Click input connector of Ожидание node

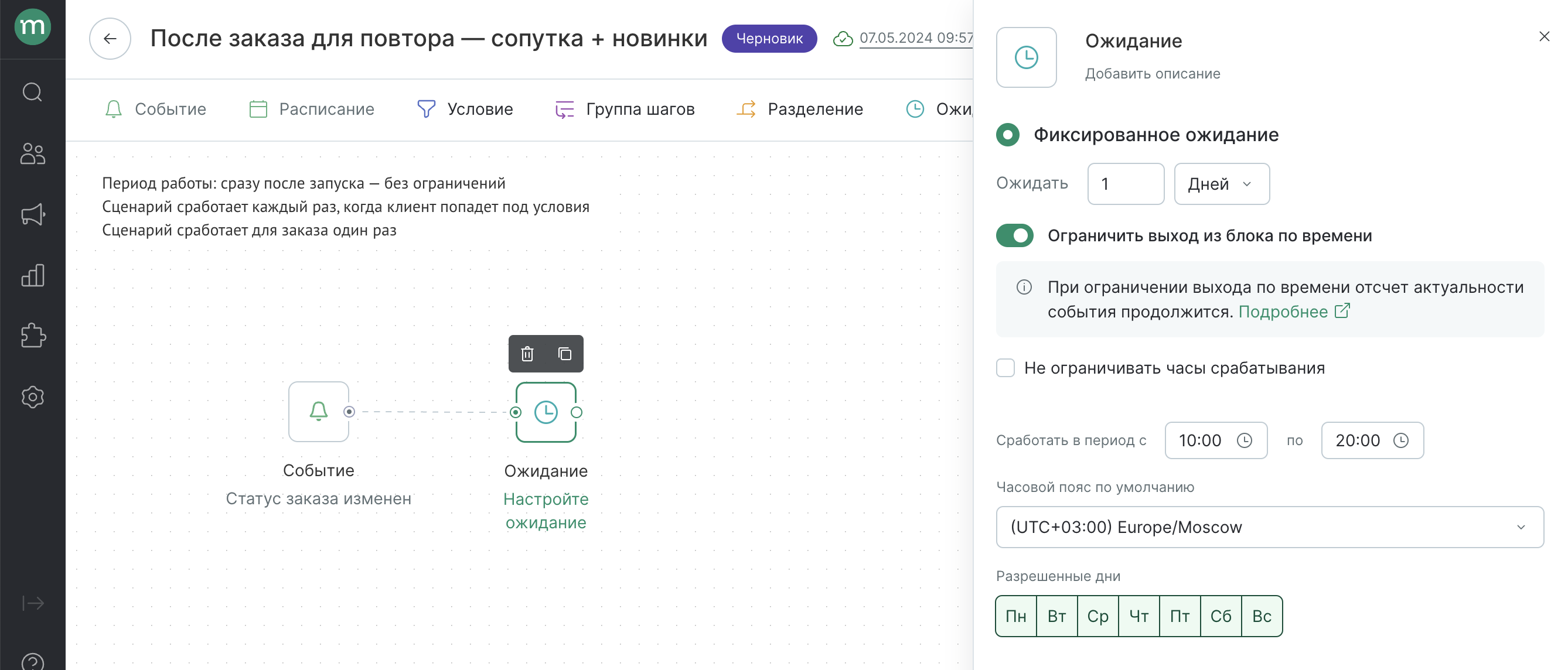point(516,412)
